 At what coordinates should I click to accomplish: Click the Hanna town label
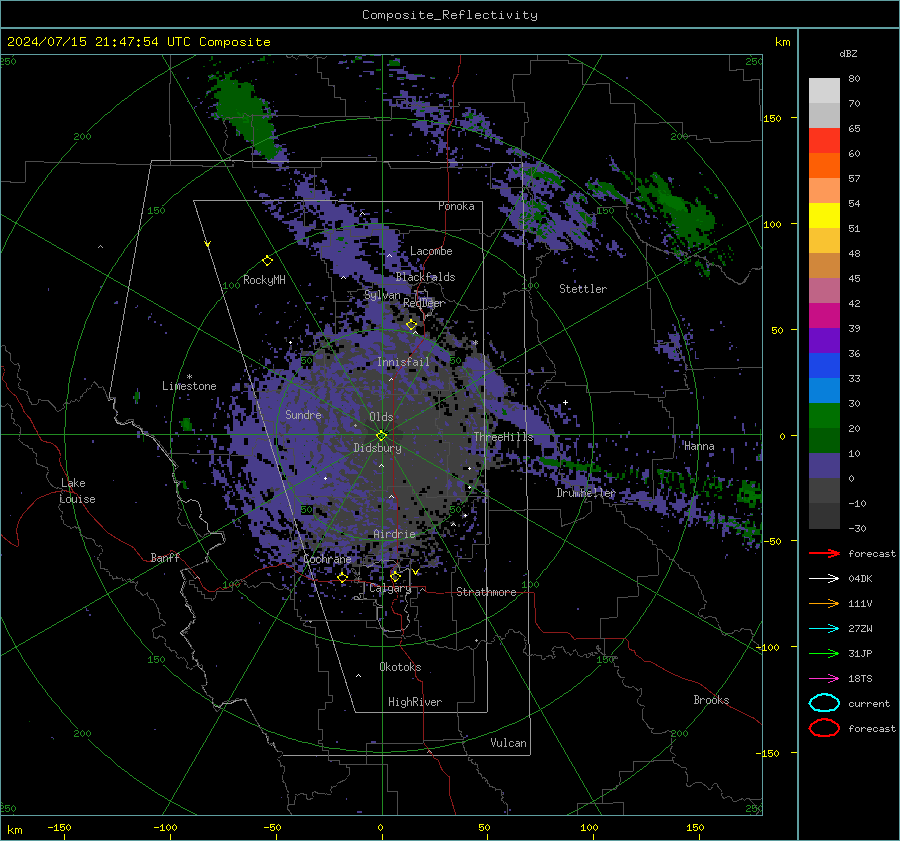[699, 446]
